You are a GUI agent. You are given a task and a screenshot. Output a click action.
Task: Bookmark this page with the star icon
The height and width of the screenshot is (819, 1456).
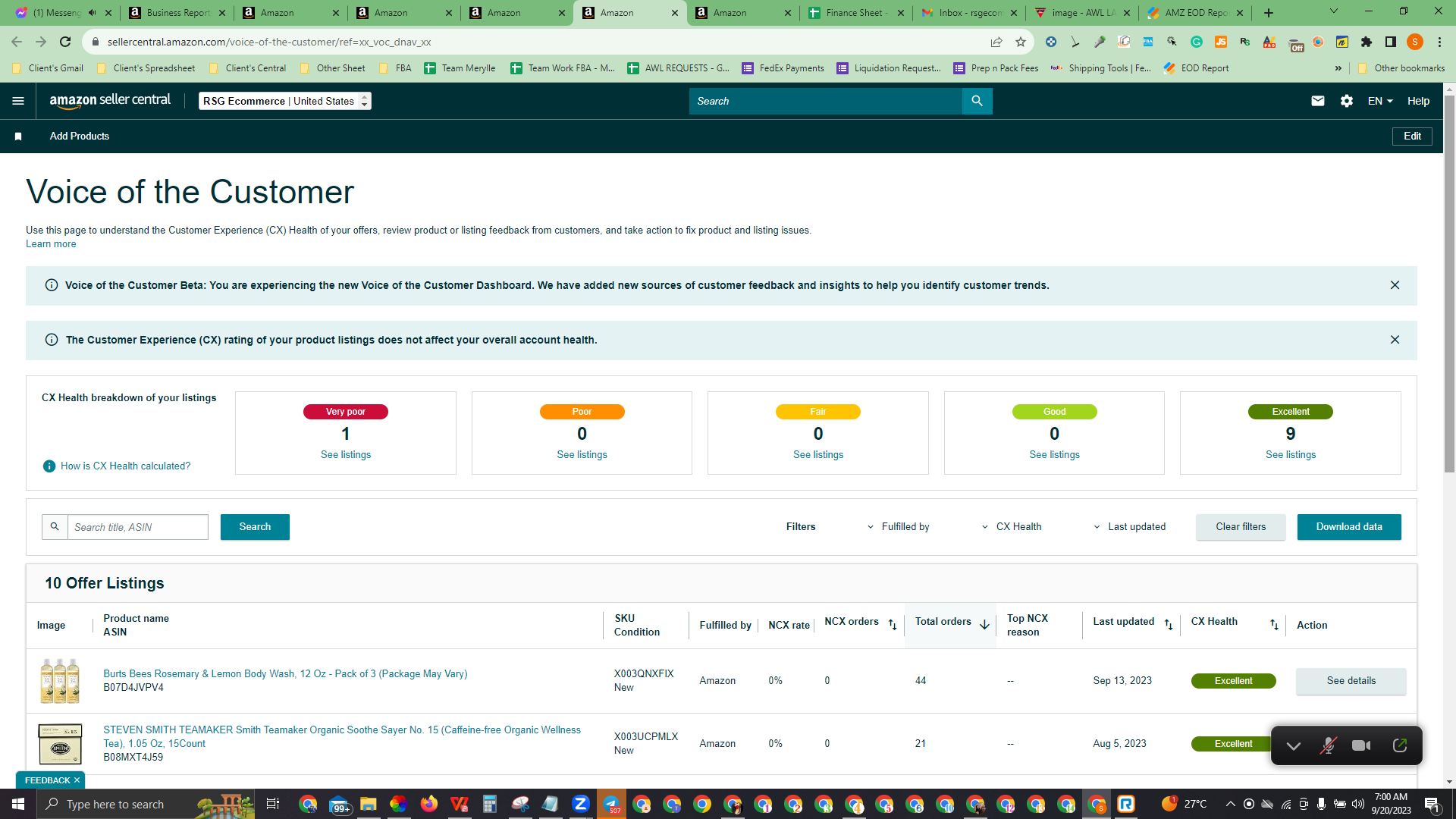(x=1021, y=42)
